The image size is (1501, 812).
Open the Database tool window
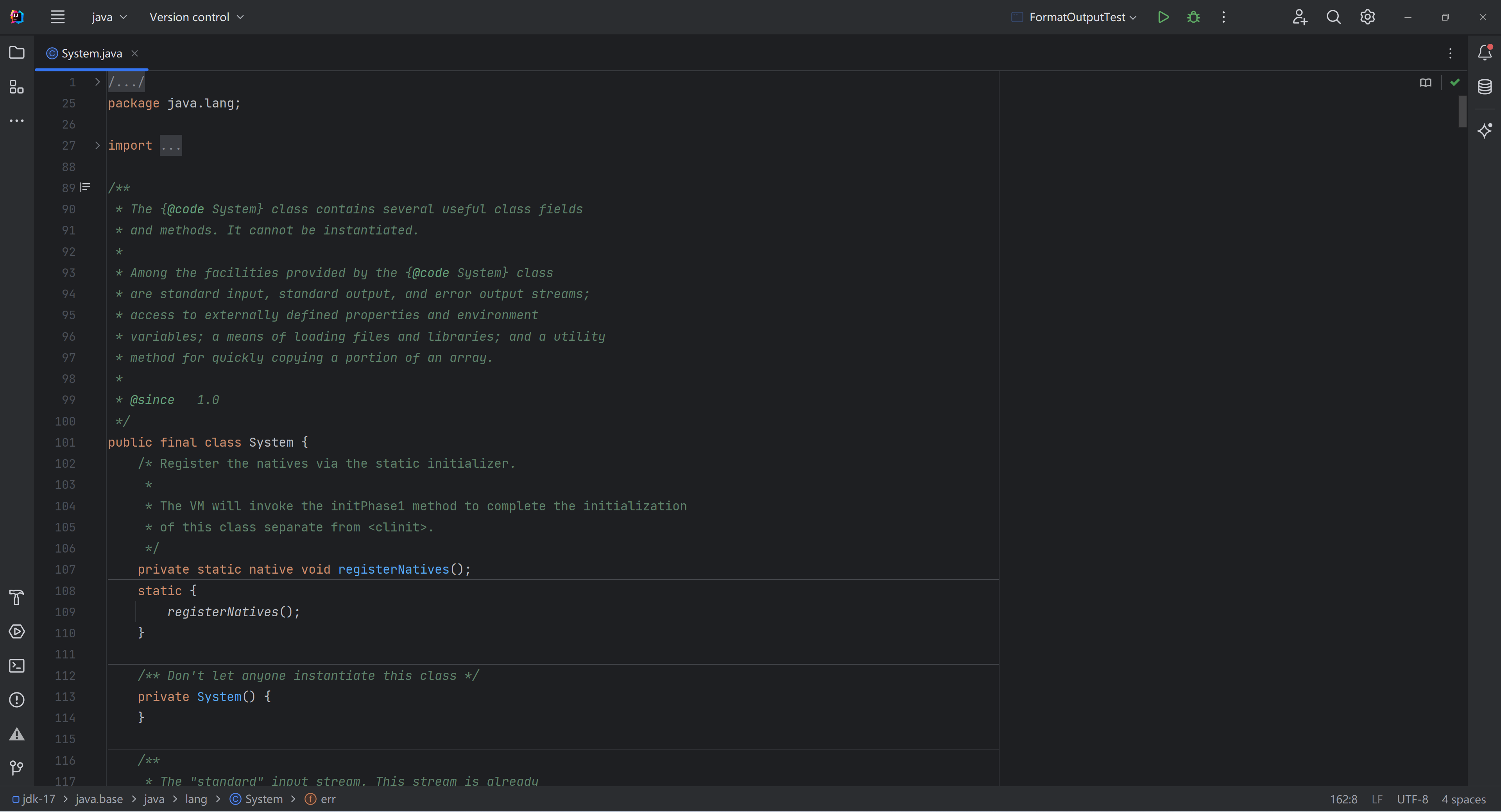pos(1485,88)
